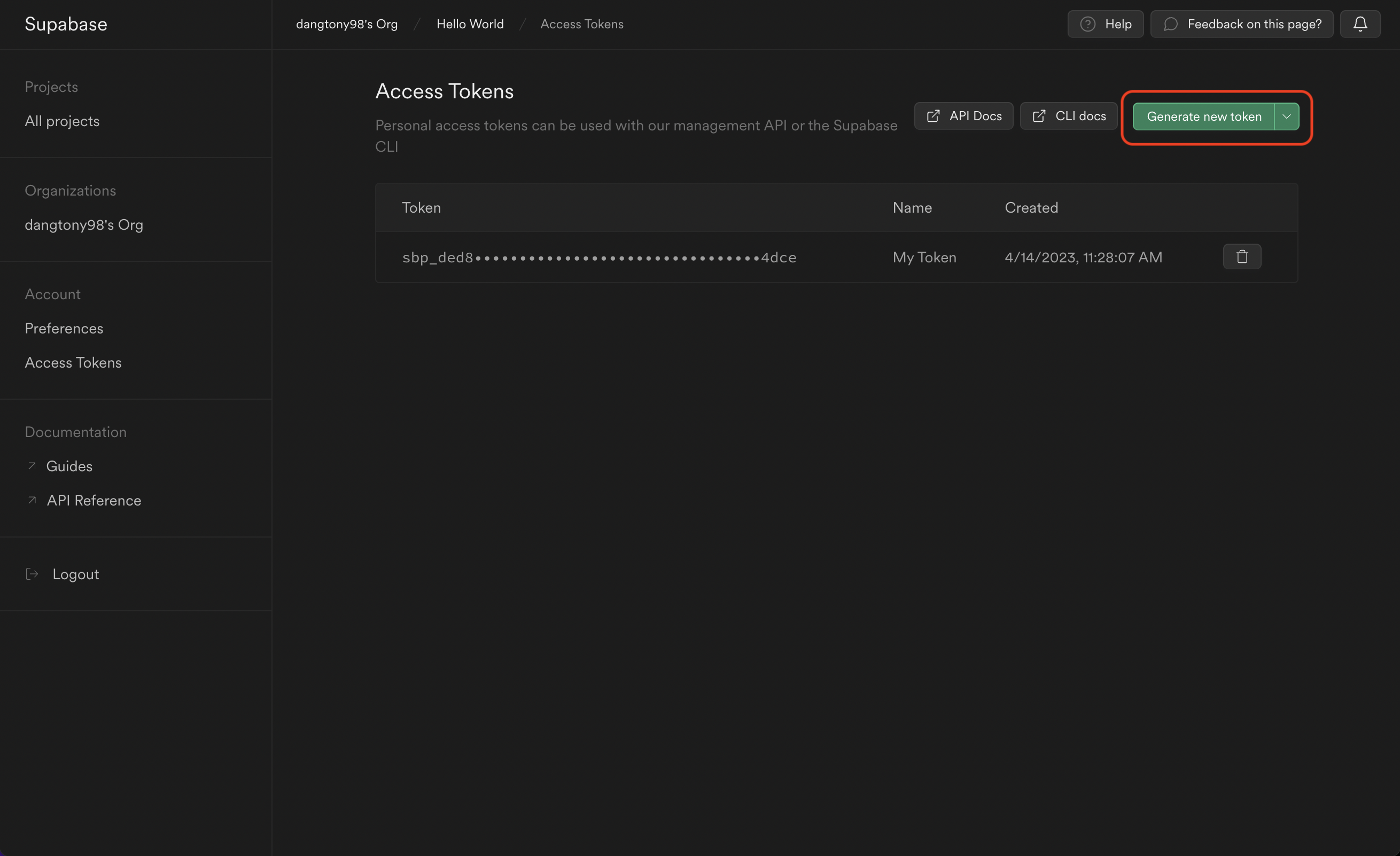Select Preferences in the sidebar
1400x856 pixels.
click(64, 328)
